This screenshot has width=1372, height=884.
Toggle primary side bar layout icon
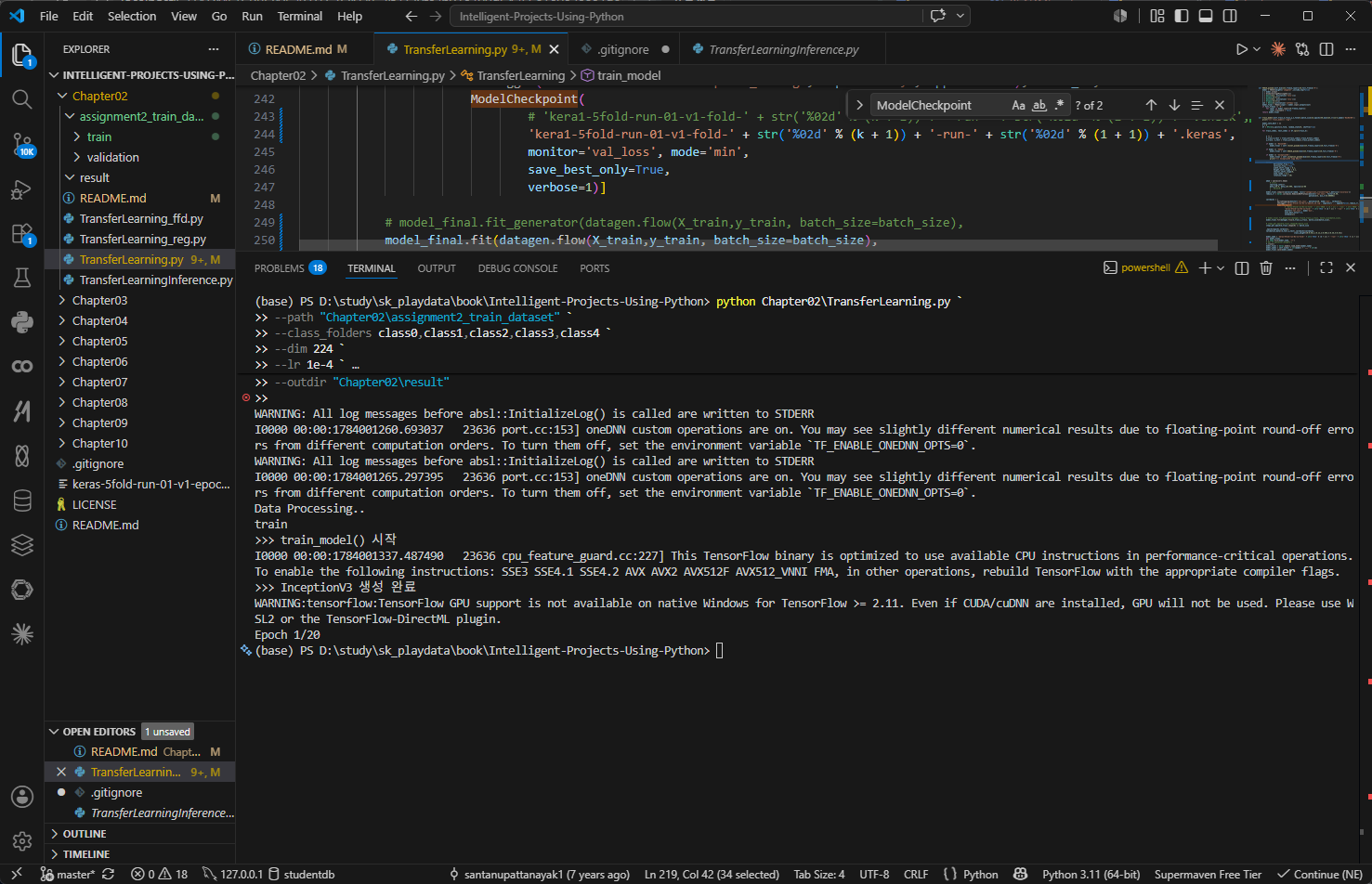point(1182,16)
